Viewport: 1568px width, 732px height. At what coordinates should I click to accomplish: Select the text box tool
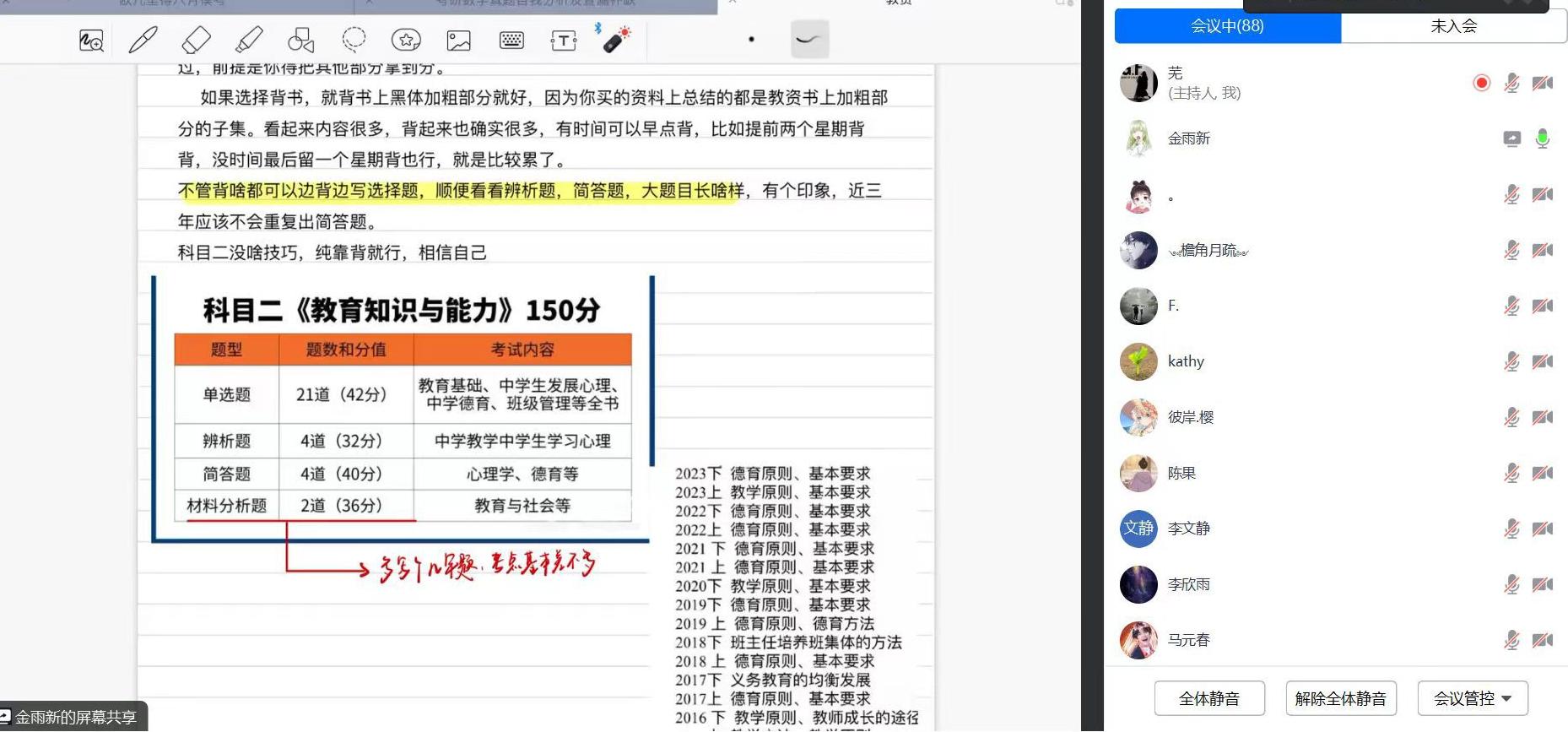point(563,40)
